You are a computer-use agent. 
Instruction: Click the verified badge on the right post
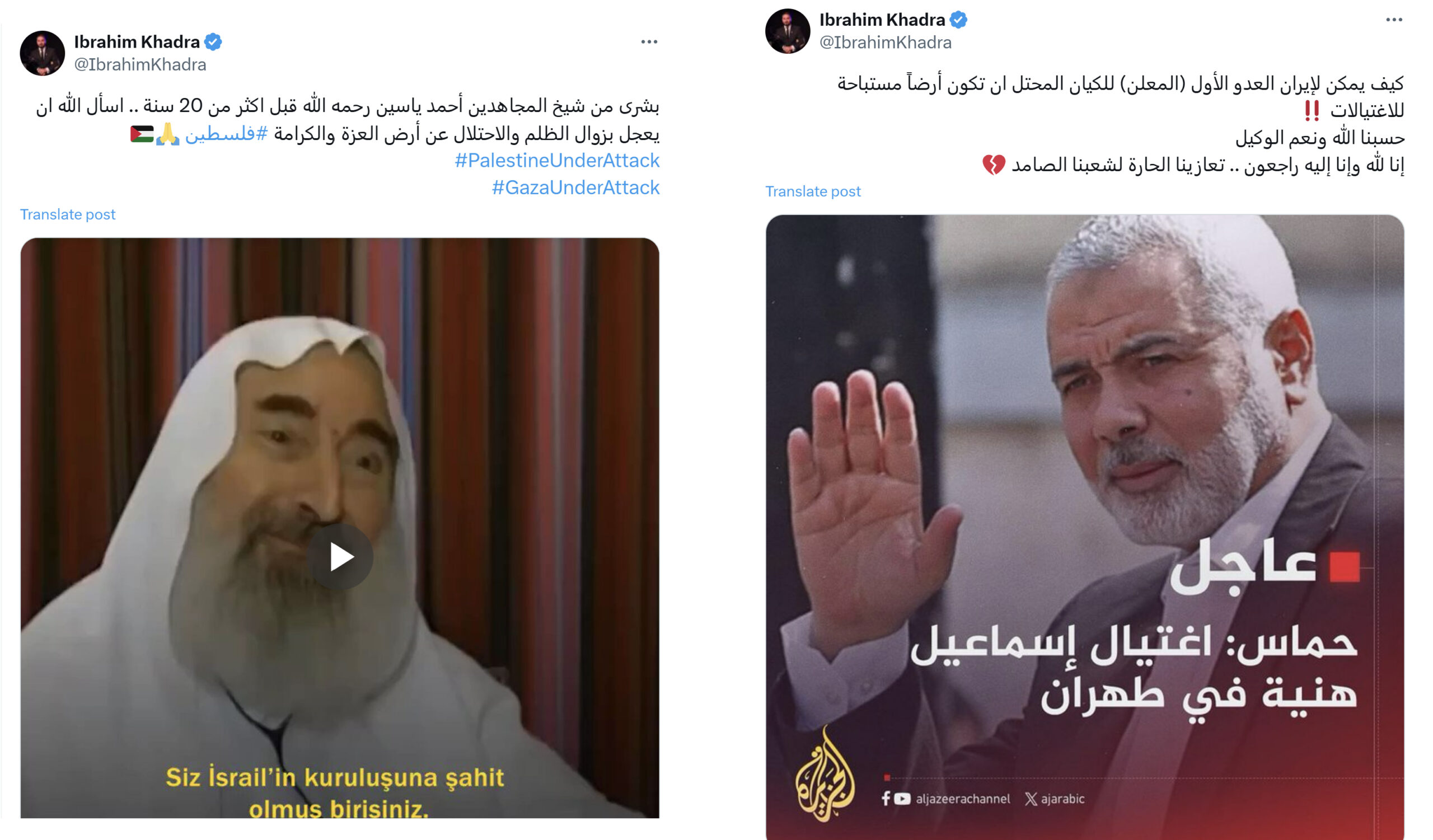[x=958, y=20]
